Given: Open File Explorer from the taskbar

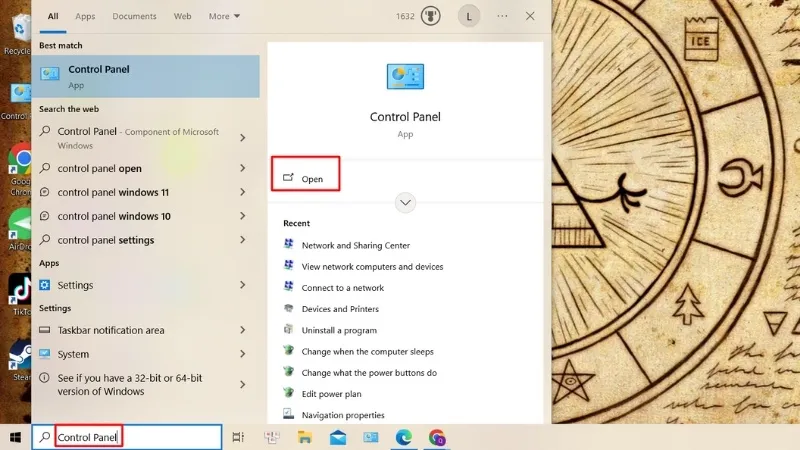Looking at the screenshot, I should pos(304,437).
